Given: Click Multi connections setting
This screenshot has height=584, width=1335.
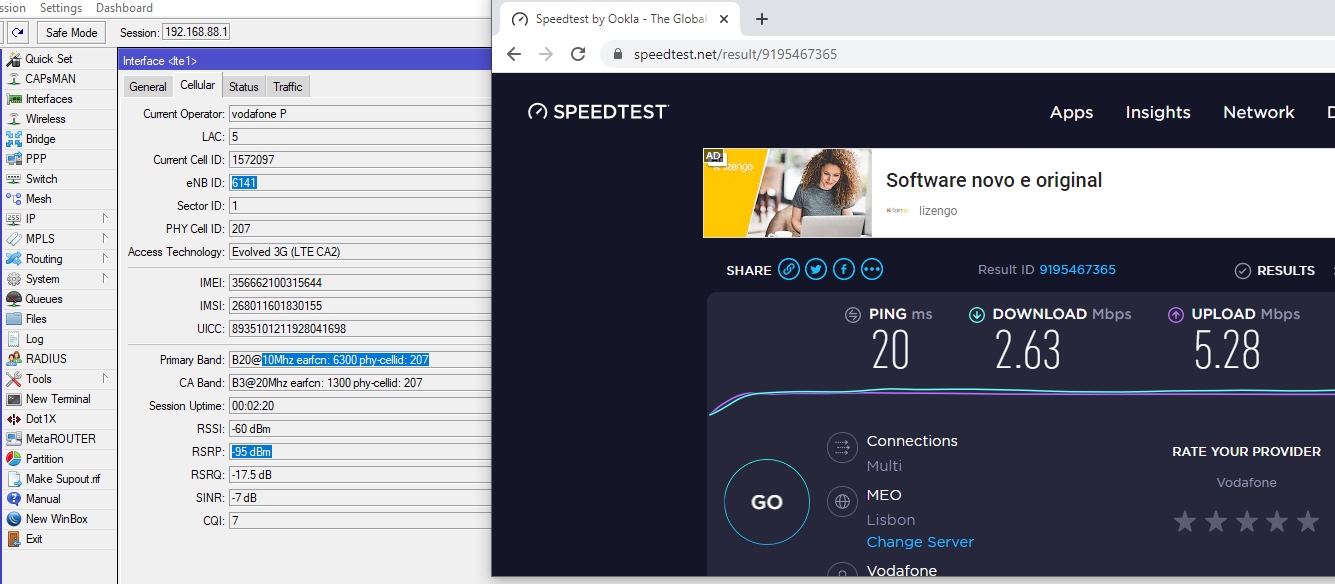Looking at the screenshot, I should pyautogui.click(x=884, y=466).
